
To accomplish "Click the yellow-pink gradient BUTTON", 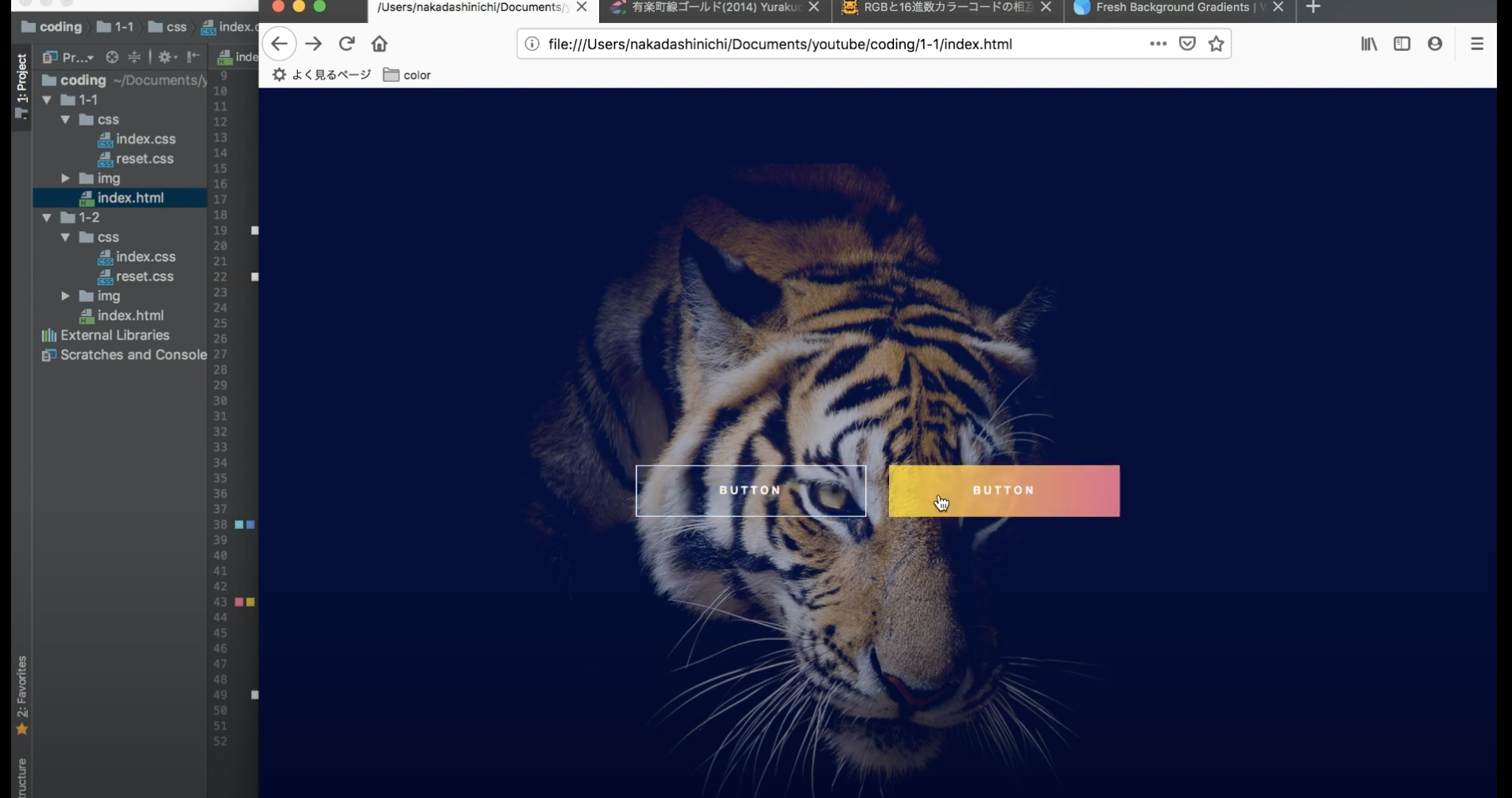I will tap(1003, 490).
